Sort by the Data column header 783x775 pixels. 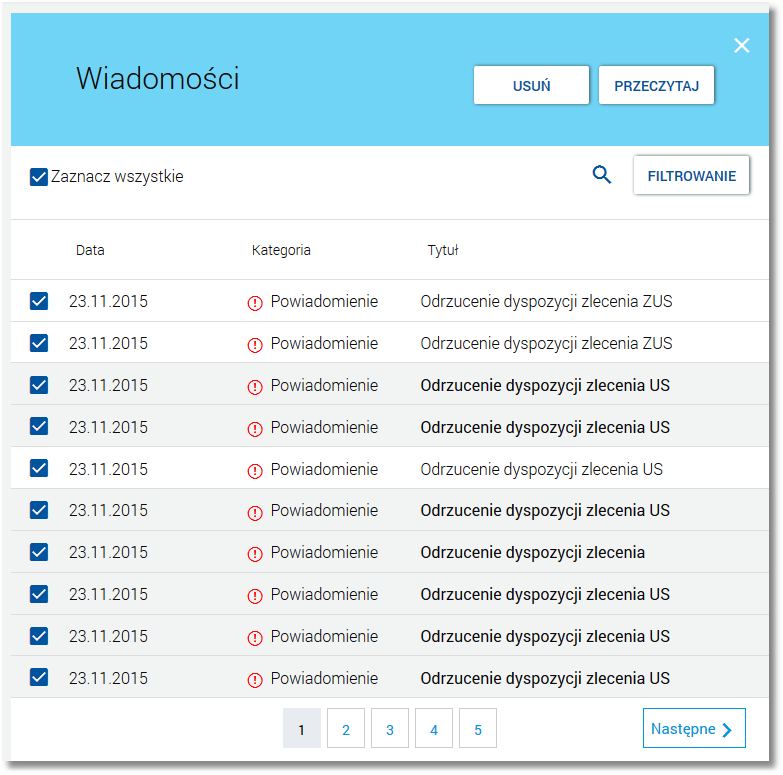click(x=90, y=250)
